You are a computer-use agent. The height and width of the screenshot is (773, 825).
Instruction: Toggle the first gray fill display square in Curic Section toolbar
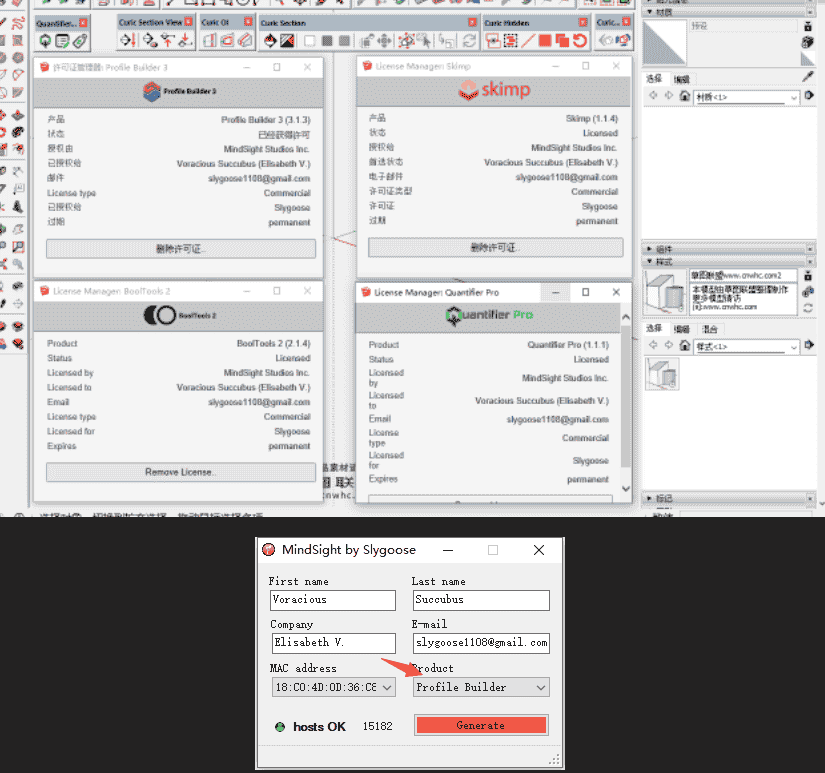click(x=325, y=41)
